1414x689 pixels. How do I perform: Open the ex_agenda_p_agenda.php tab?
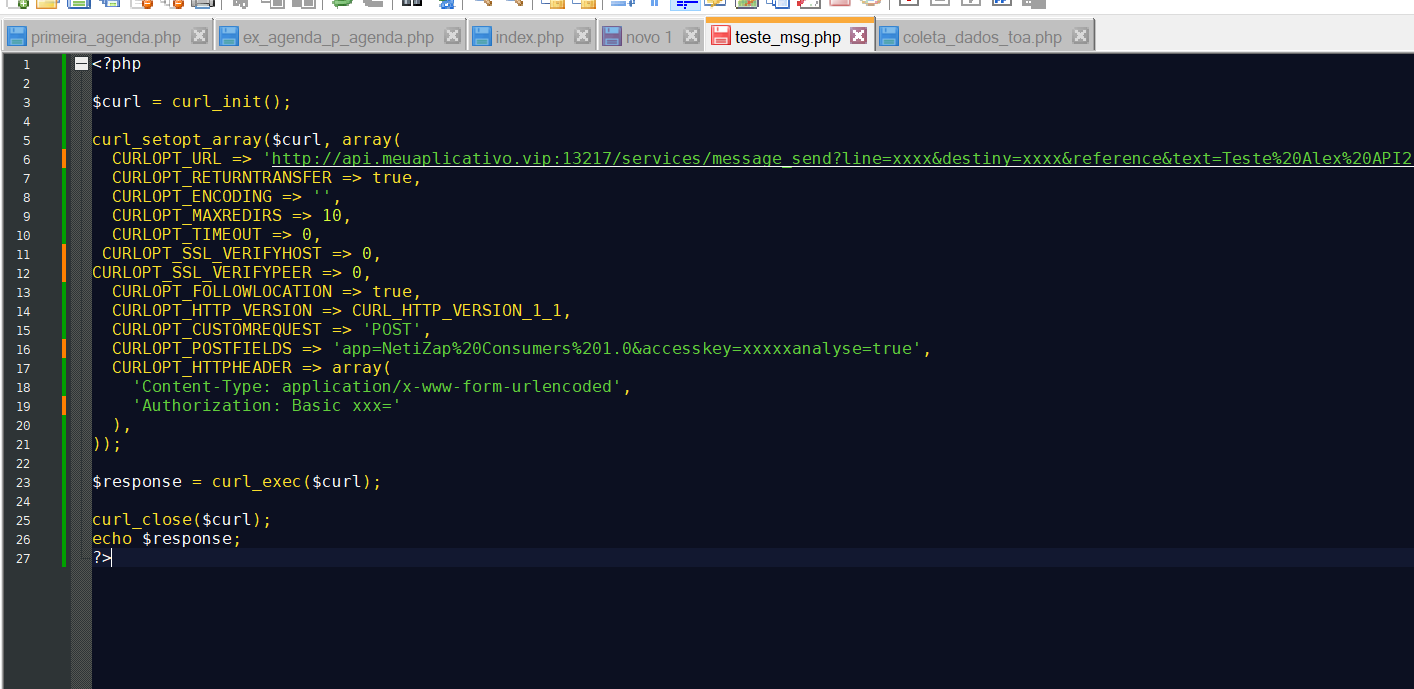(338, 38)
